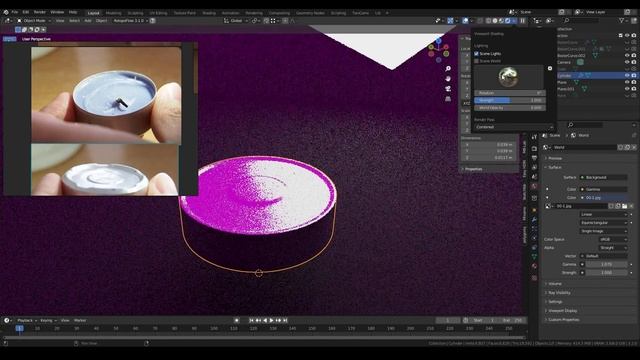
Task: Open the Object Mode dropdown
Action: tap(34, 20)
